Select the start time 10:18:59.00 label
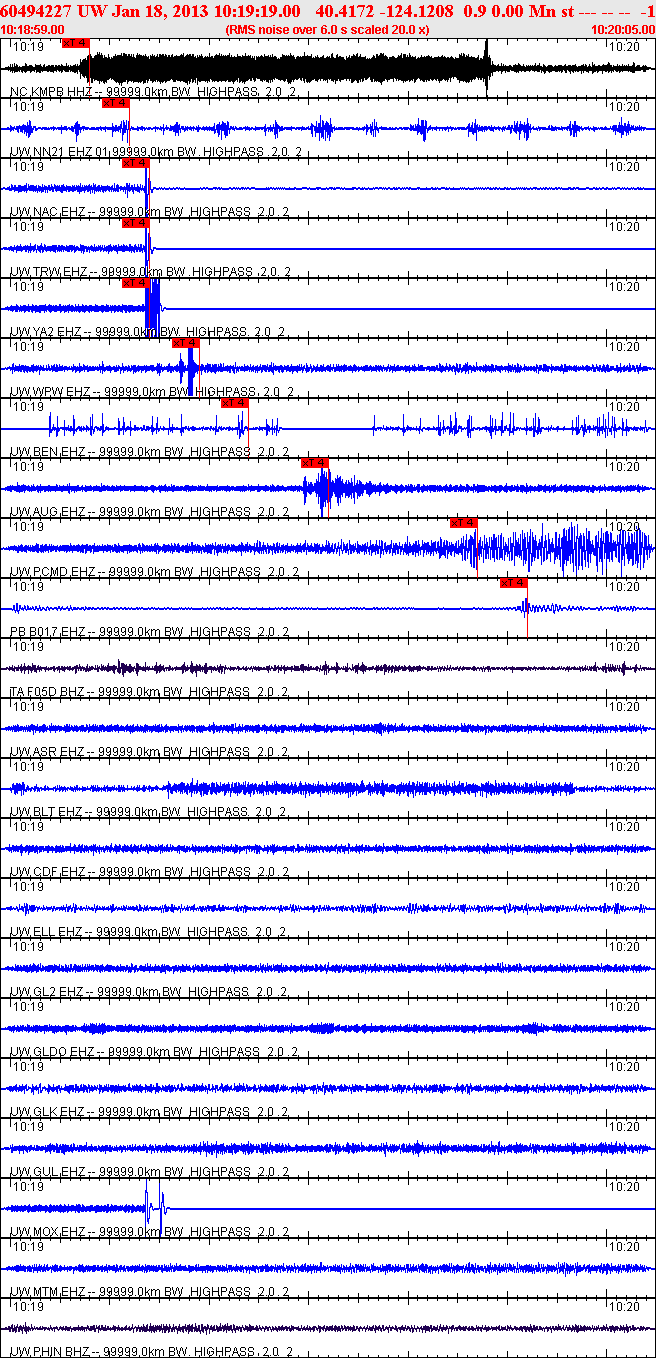This screenshot has width=656, height=1358. tap(33, 30)
